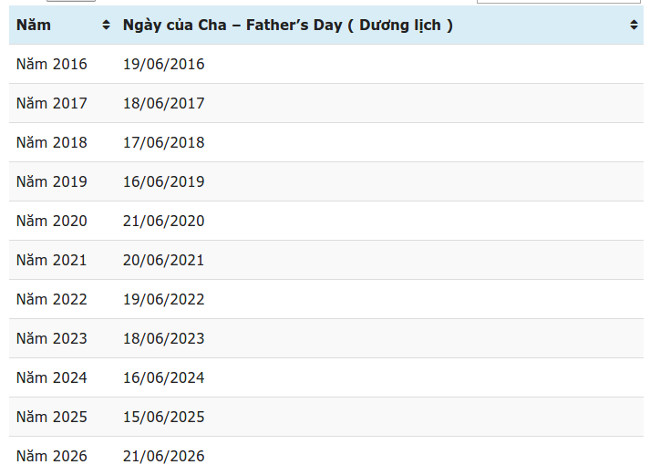Select the 'Năm 2025' cell
This screenshot has width=650, height=475.
click(52, 416)
